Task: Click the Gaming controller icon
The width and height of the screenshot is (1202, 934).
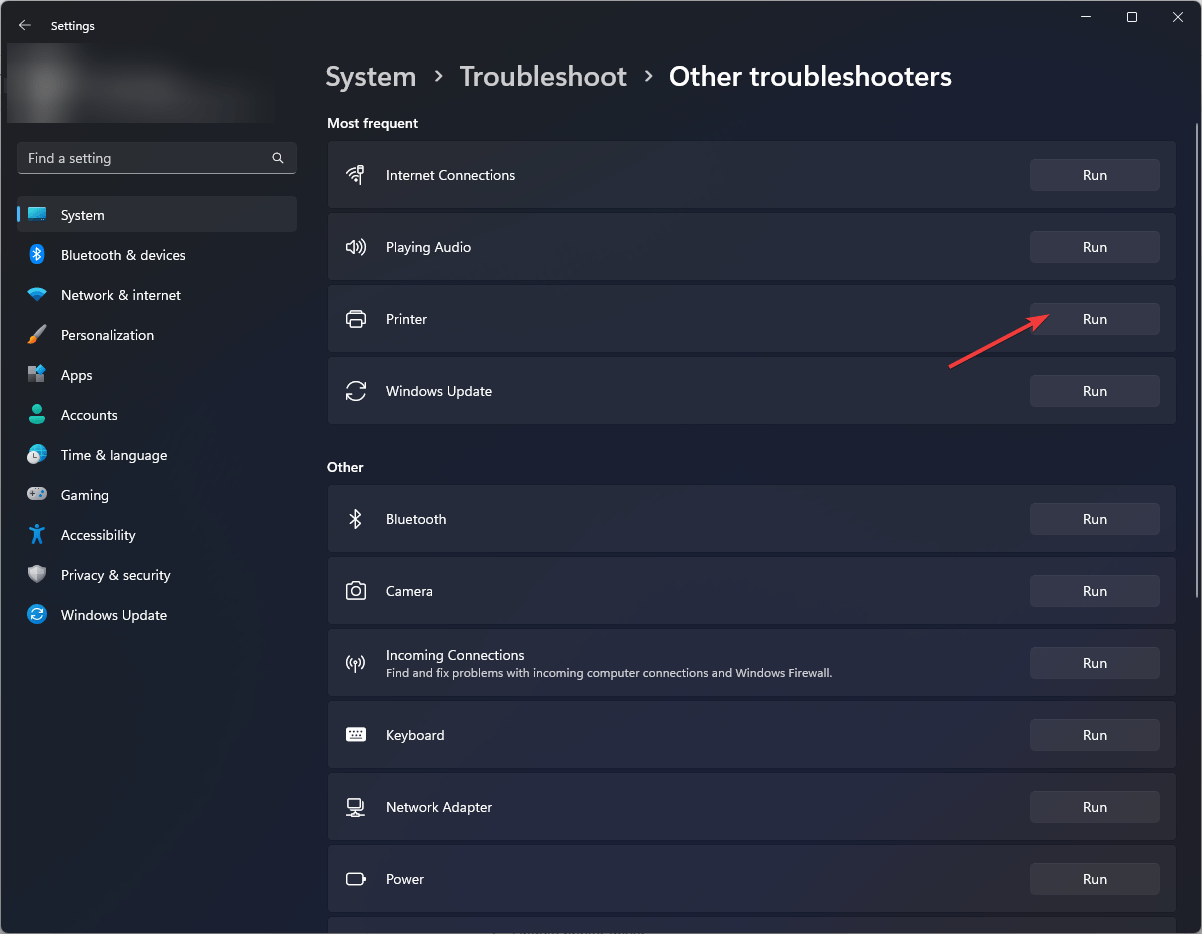Action: point(37,495)
